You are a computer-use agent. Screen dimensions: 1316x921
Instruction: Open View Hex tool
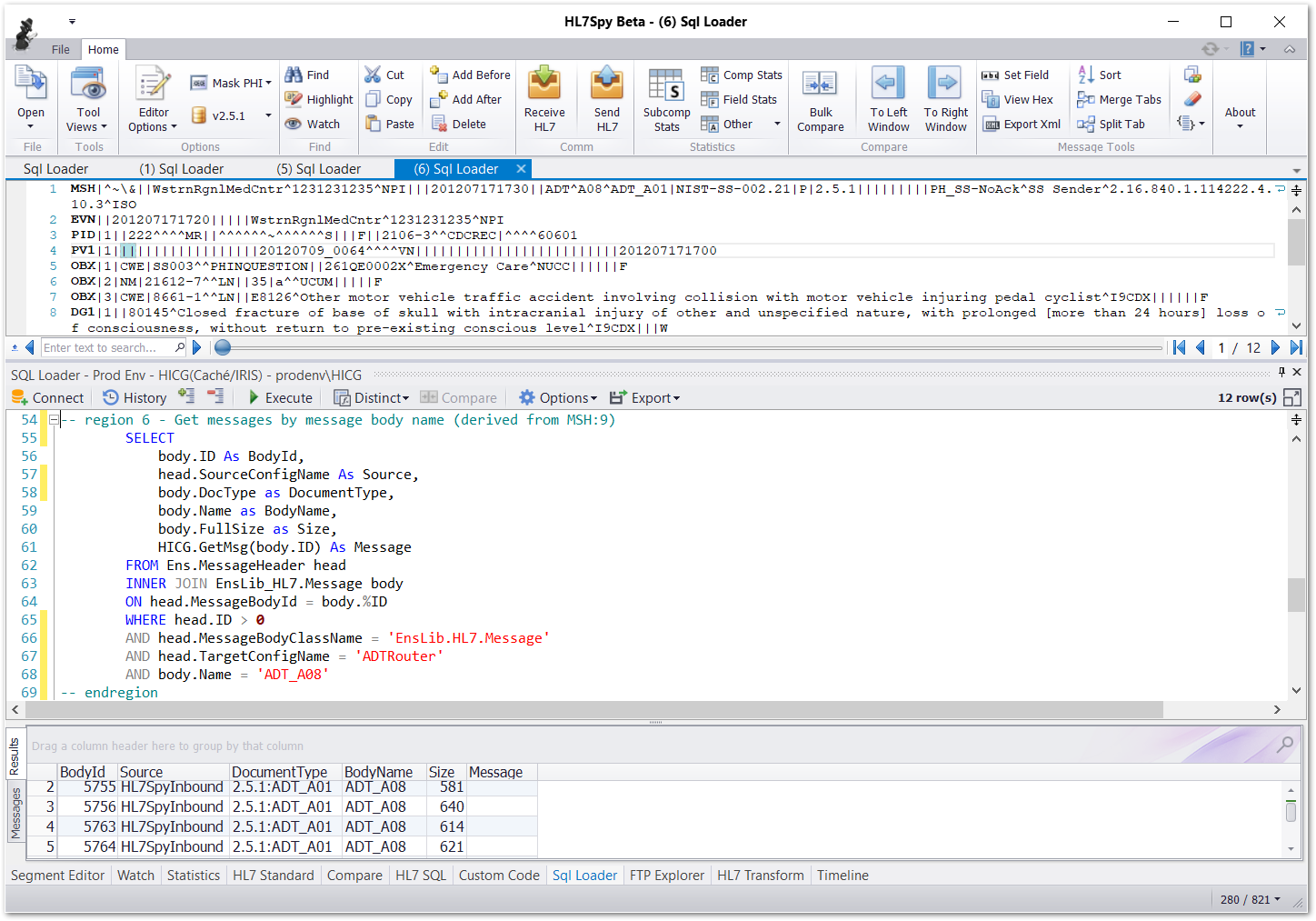click(1018, 99)
